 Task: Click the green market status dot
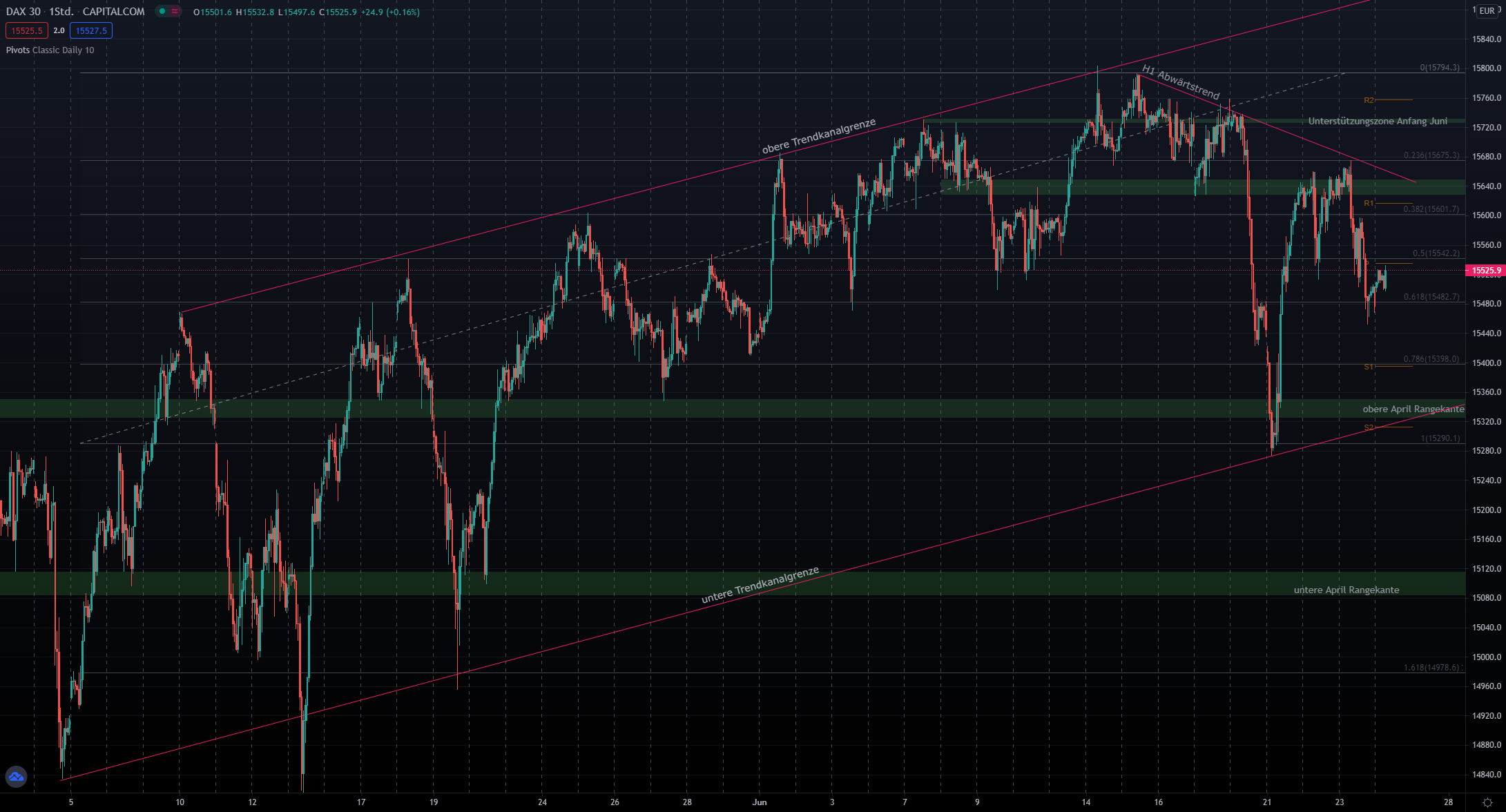162,12
